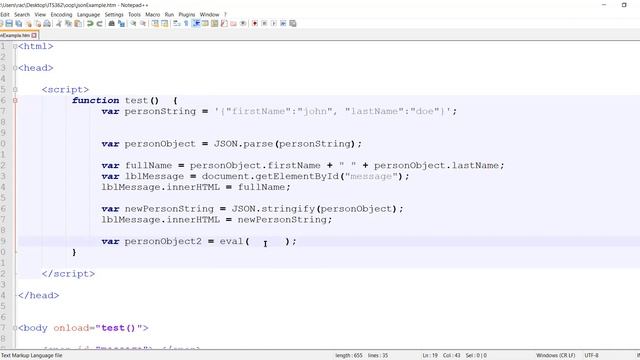640x360 pixels.
Task: Click the Zoom In toolbar icon
Action: point(133,24)
